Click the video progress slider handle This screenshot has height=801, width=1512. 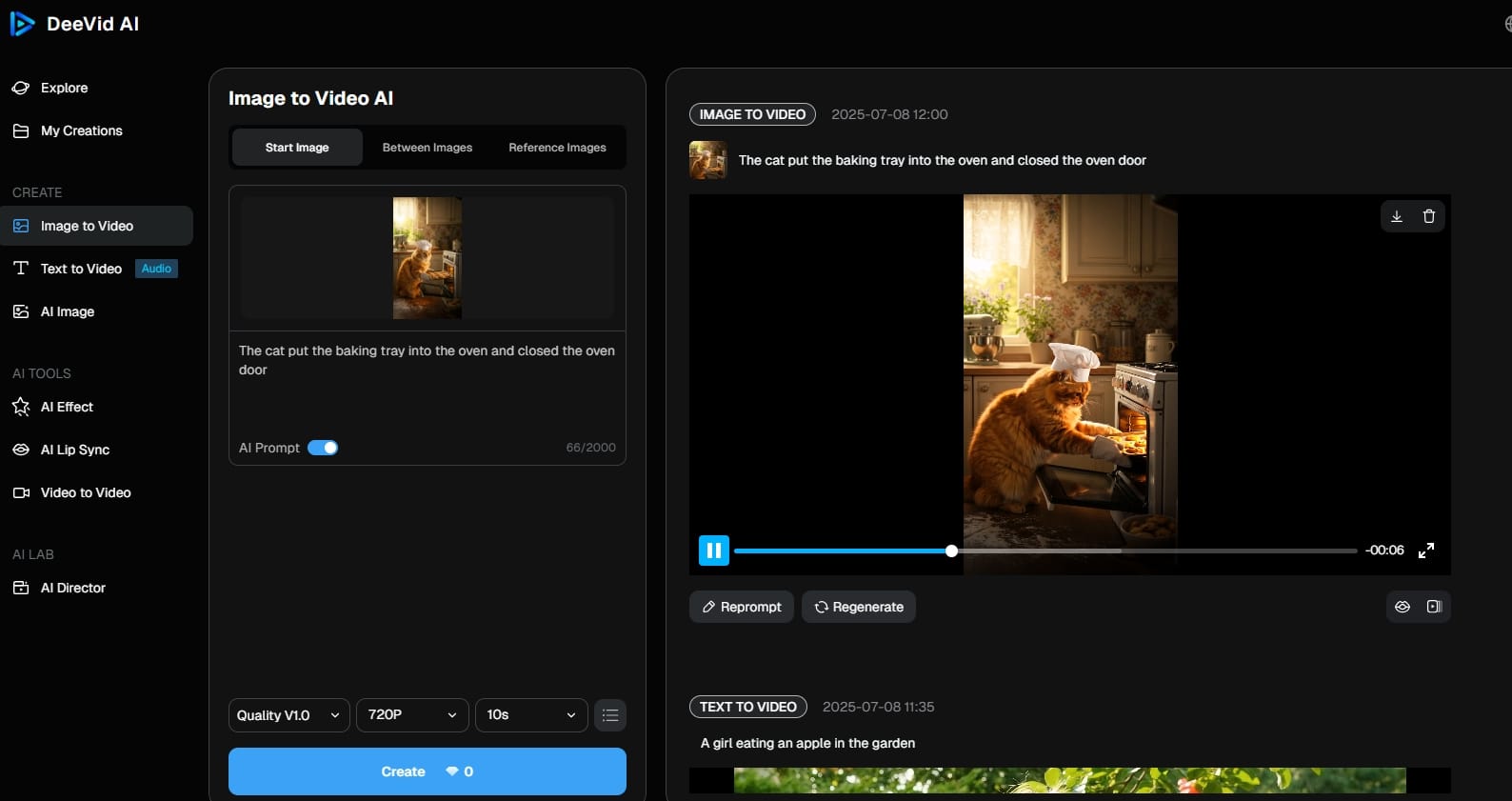coord(951,551)
